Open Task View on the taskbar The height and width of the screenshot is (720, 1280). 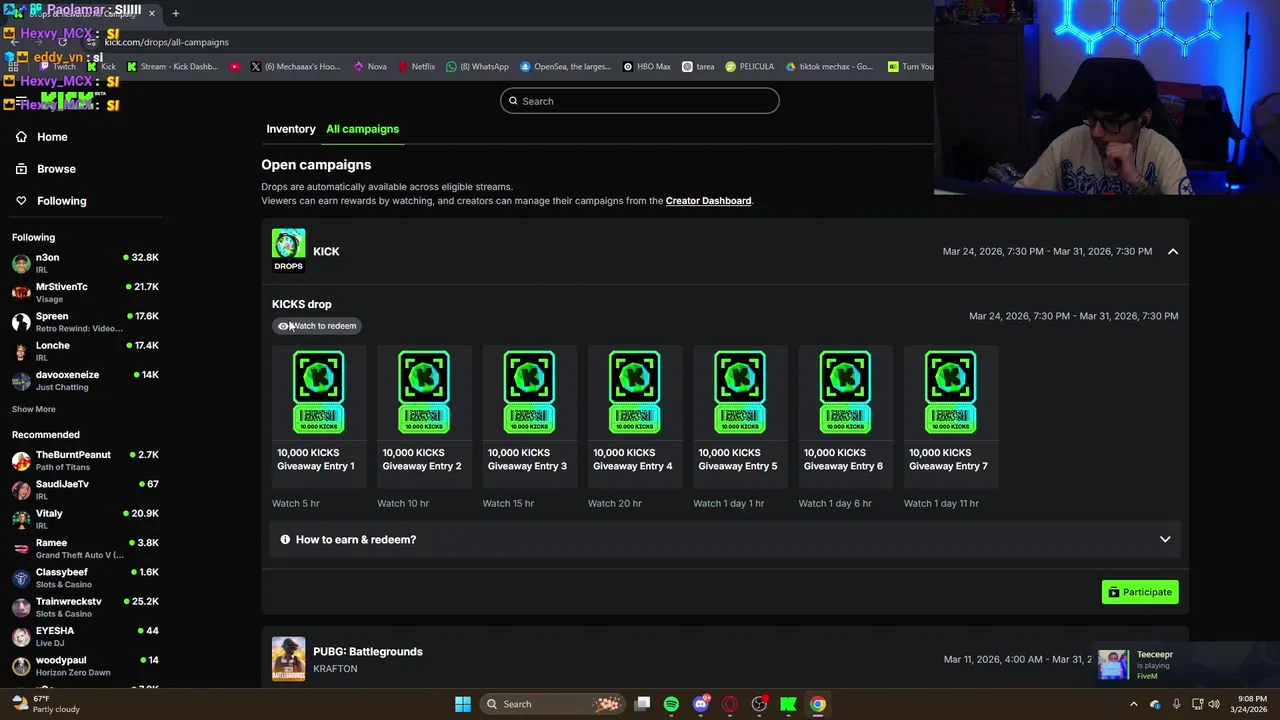(x=643, y=704)
